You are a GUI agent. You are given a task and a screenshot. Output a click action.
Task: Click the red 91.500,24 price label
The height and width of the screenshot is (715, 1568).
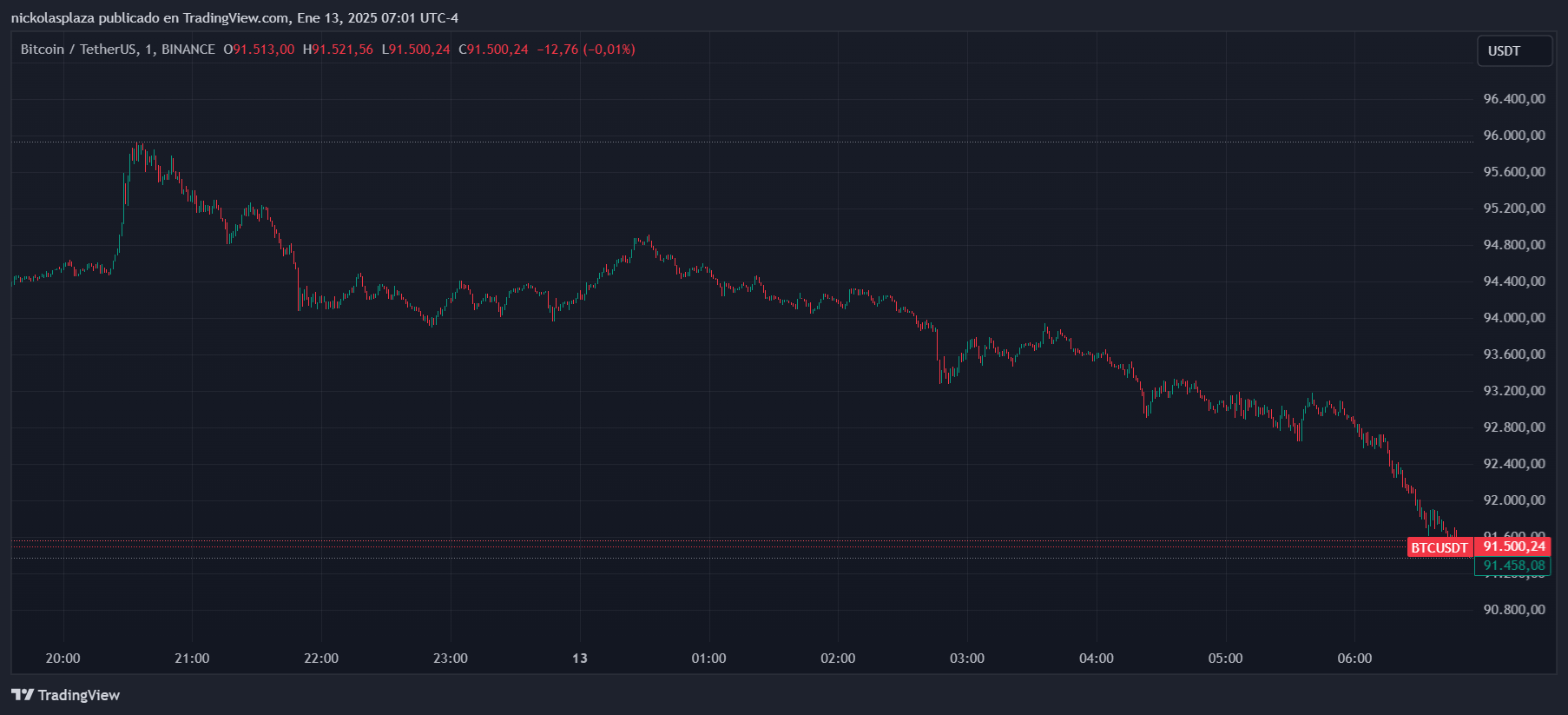[x=1513, y=546]
